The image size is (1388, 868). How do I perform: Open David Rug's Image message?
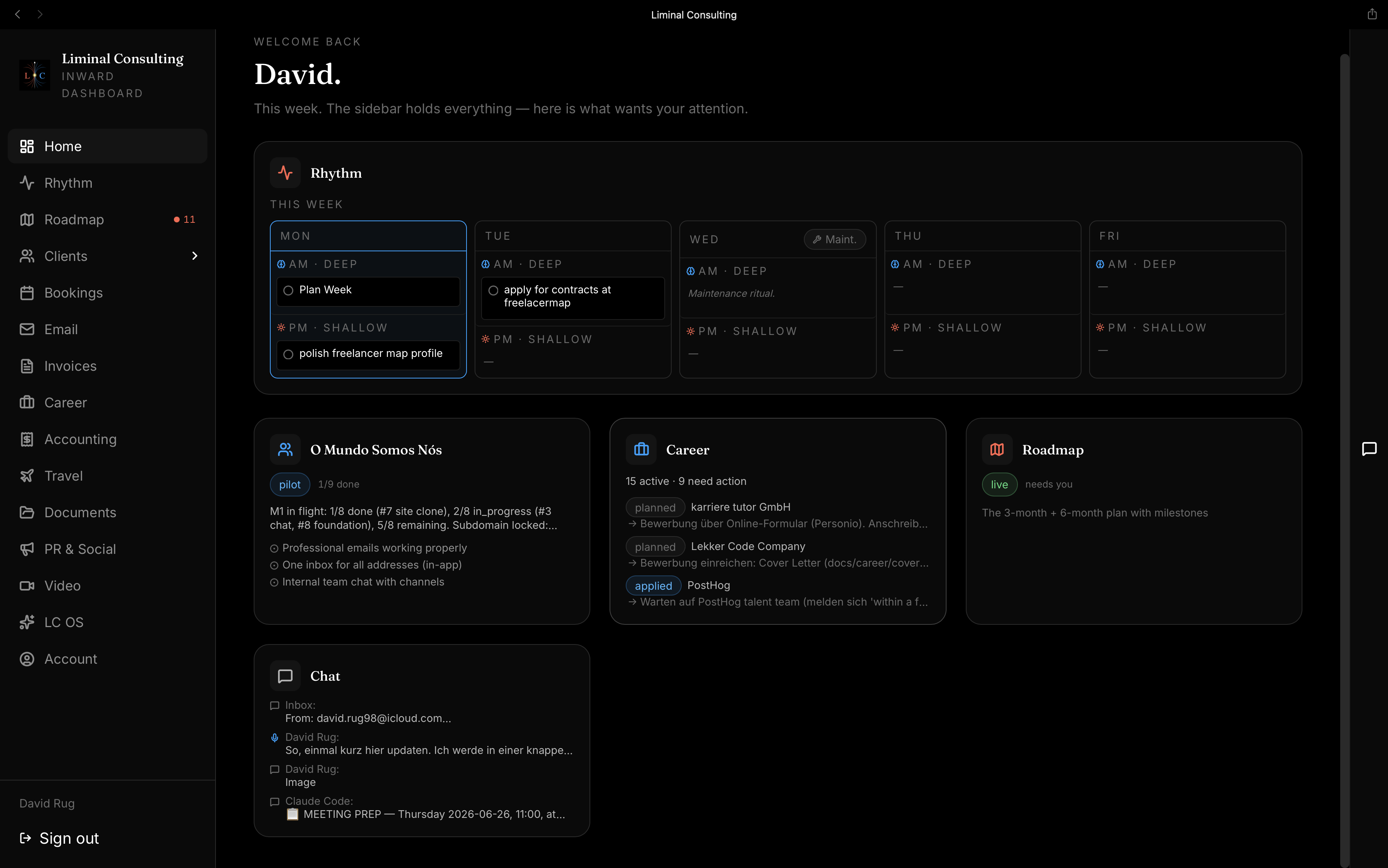(421, 775)
